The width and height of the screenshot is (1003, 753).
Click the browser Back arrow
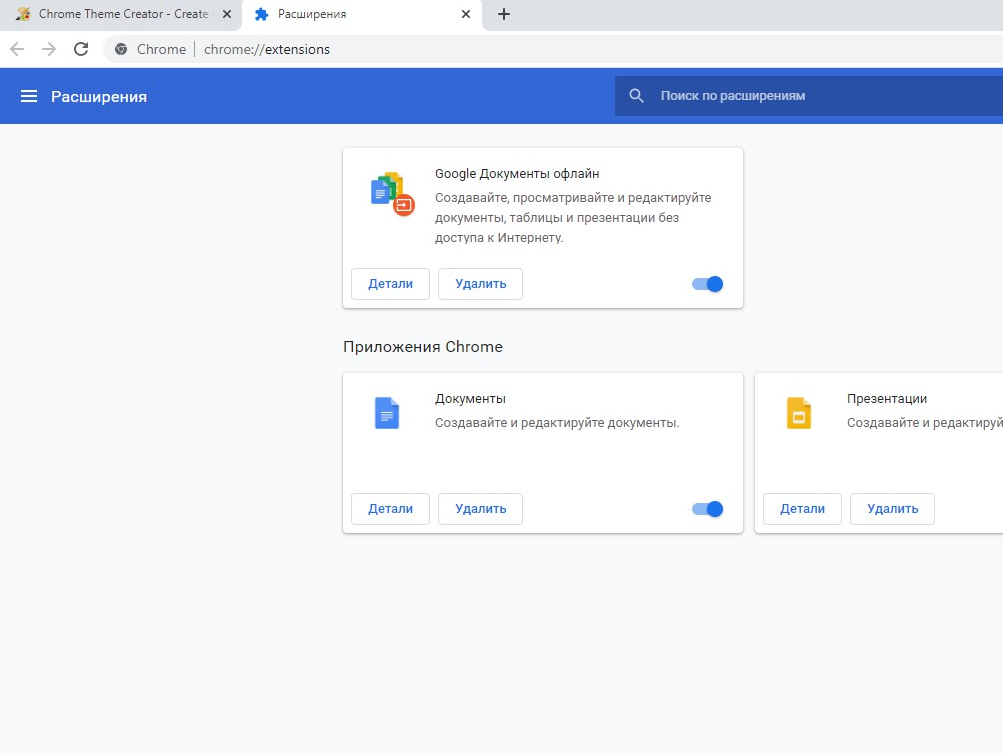17,49
